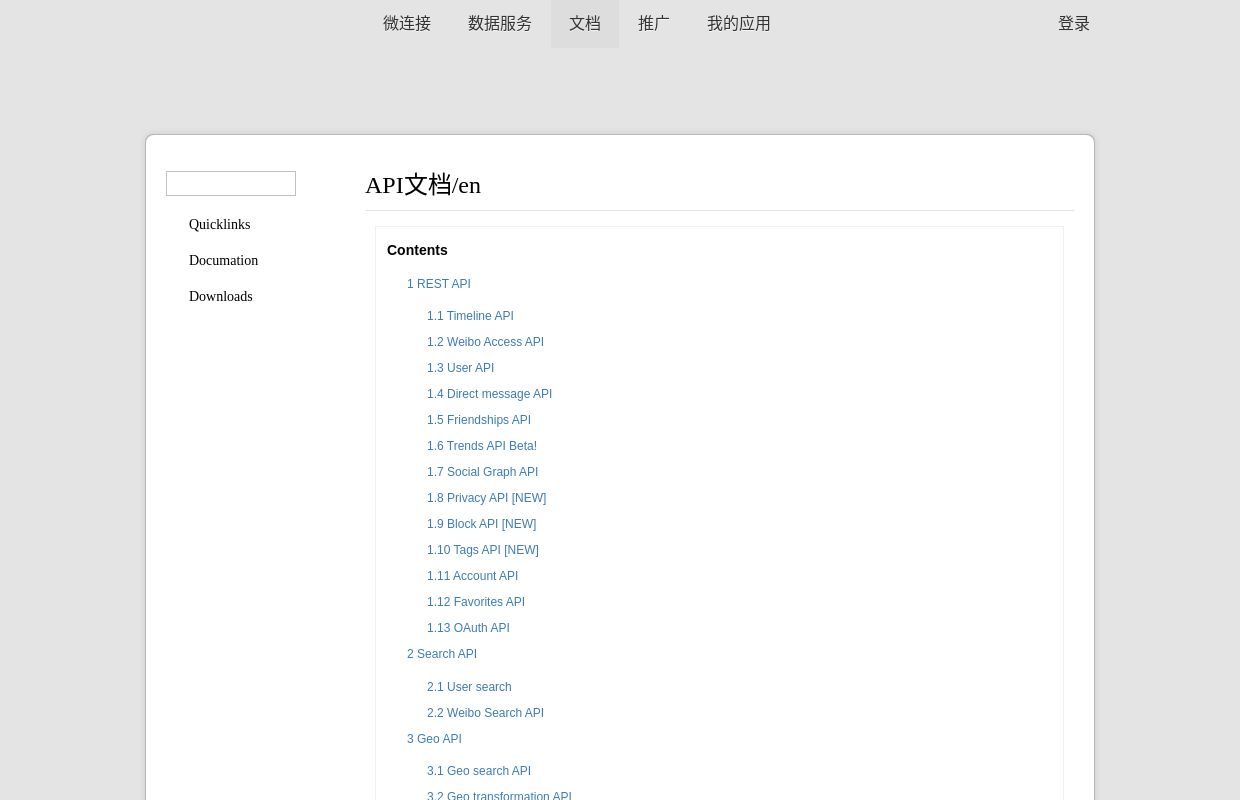Open 1.1 Timeline API link

[470, 316]
